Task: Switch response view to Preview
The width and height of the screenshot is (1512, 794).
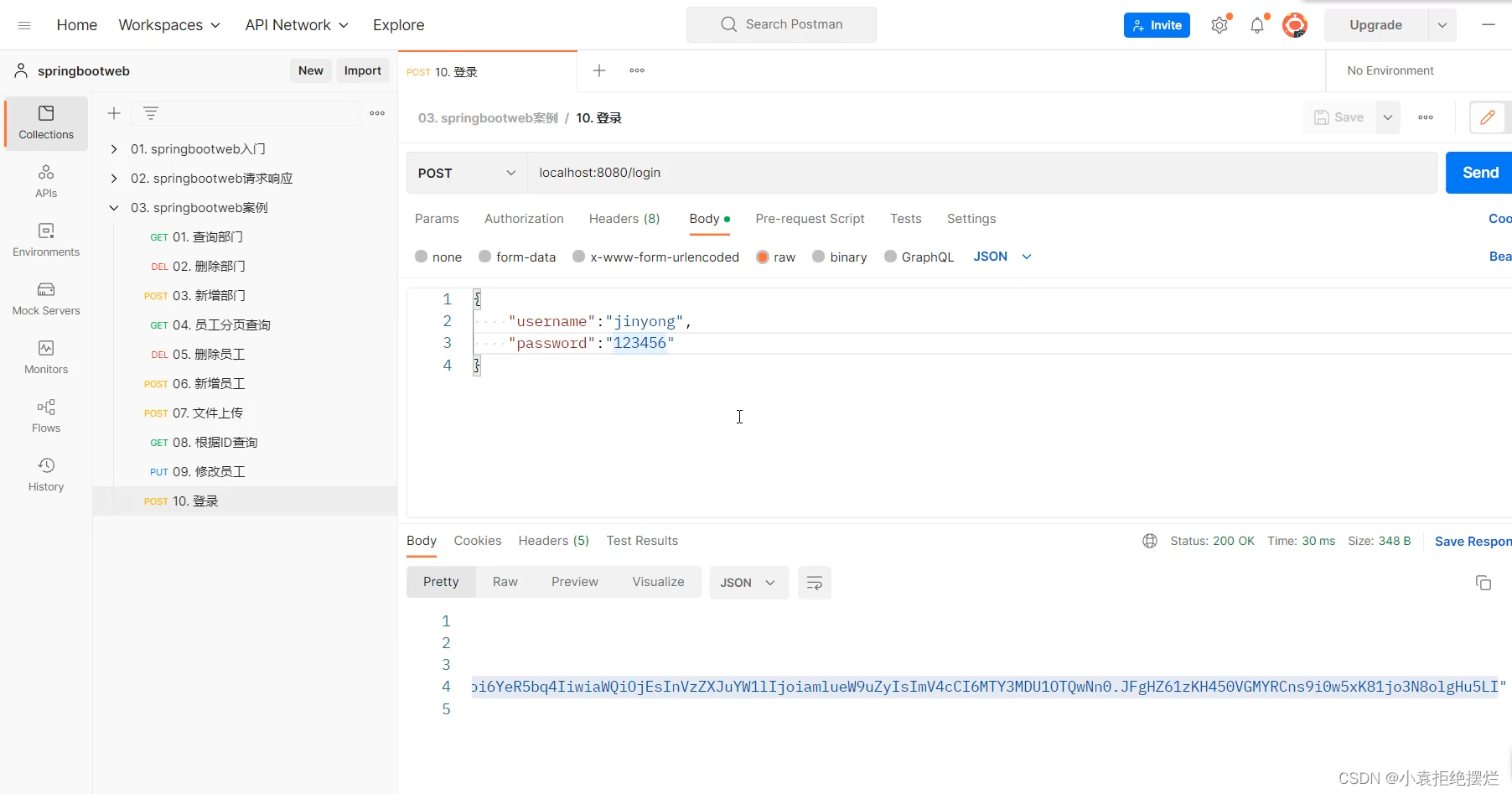Action: pos(575,582)
